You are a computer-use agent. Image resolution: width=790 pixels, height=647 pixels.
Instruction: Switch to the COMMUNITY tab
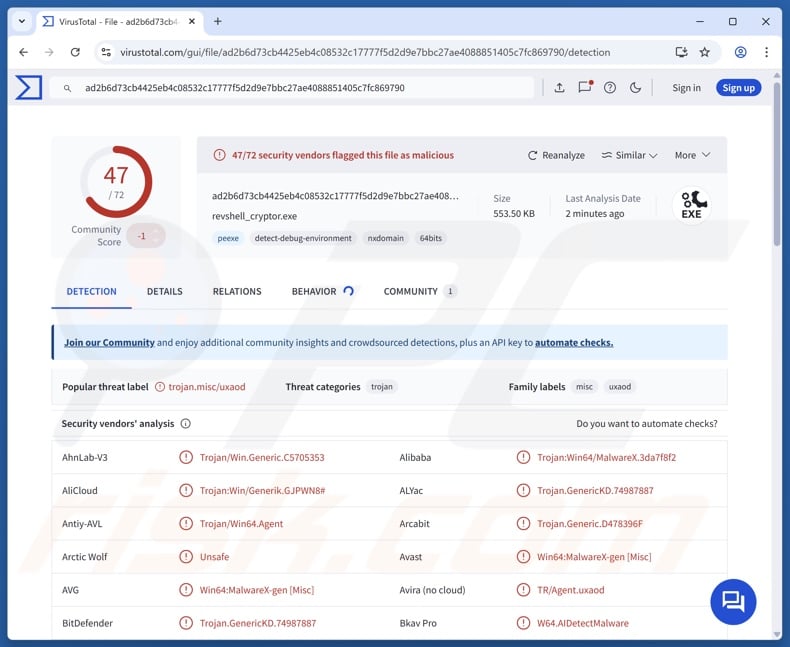[420, 291]
